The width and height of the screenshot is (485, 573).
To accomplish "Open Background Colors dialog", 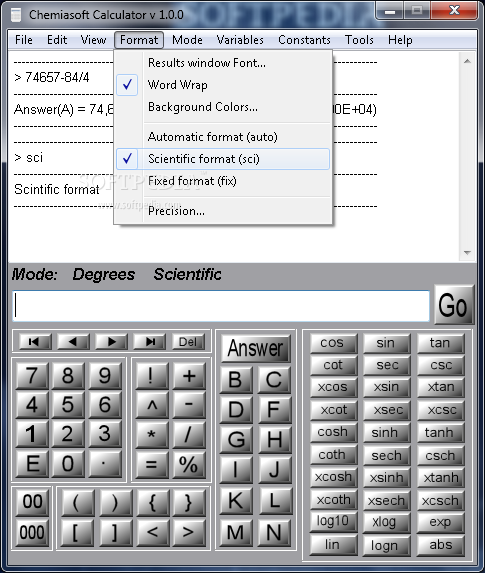I will pos(223,107).
